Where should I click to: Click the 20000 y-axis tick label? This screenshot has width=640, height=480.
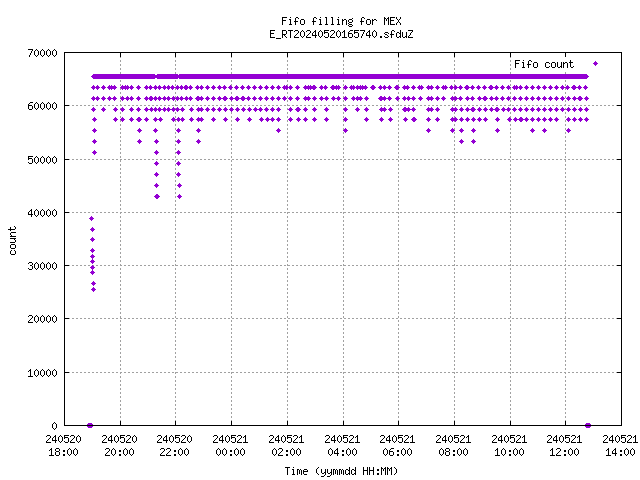click(42, 319)
